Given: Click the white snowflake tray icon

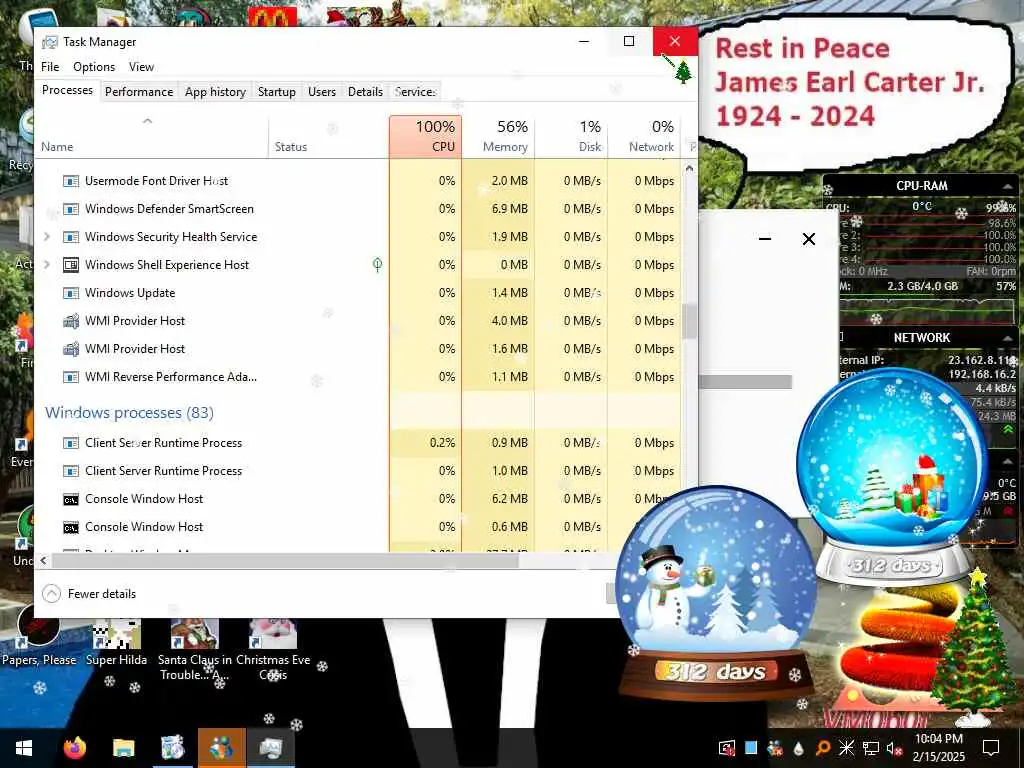Looking at the screenshot, I should (846, 748).
